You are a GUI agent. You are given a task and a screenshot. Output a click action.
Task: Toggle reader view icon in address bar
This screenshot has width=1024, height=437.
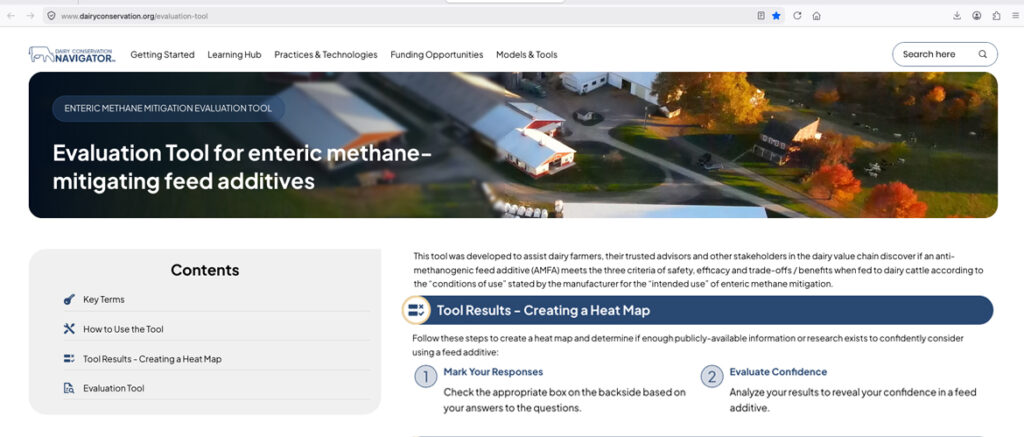tap(760, 16)
